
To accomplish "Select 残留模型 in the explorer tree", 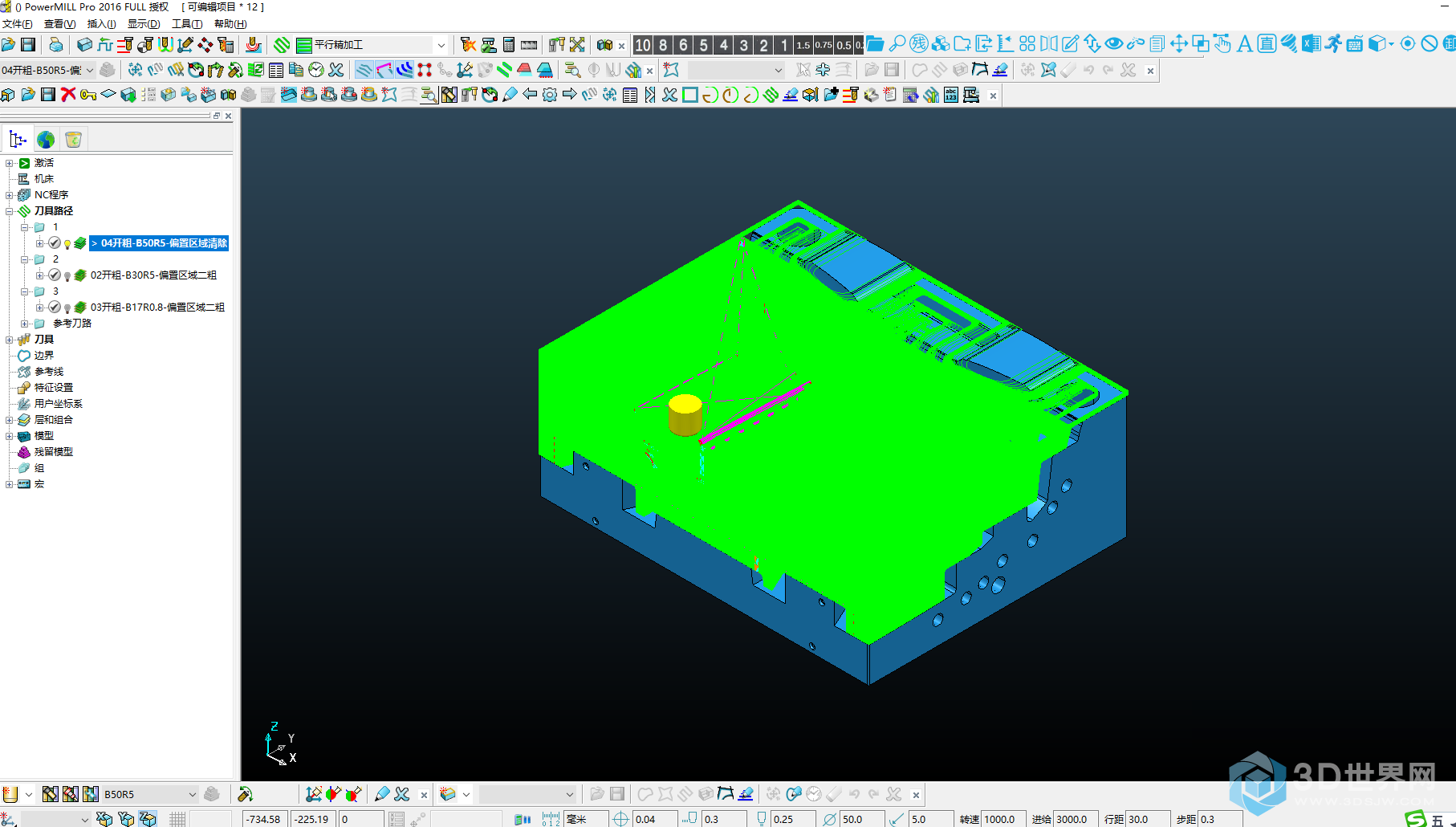I will coord(53,452).
